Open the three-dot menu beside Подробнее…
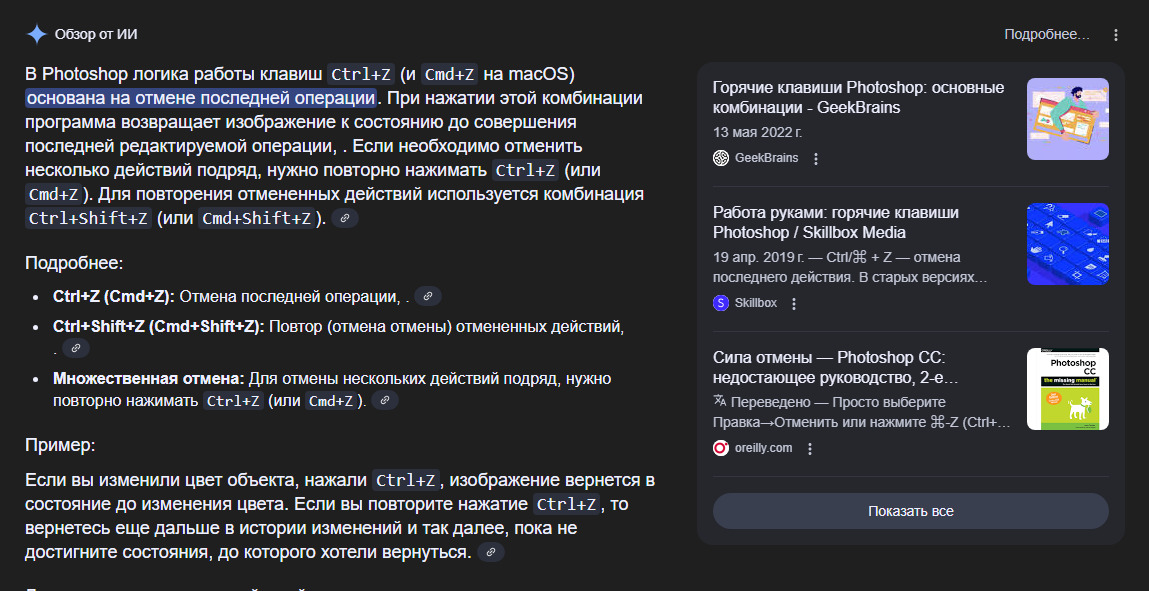 [x=1115, y=34]
